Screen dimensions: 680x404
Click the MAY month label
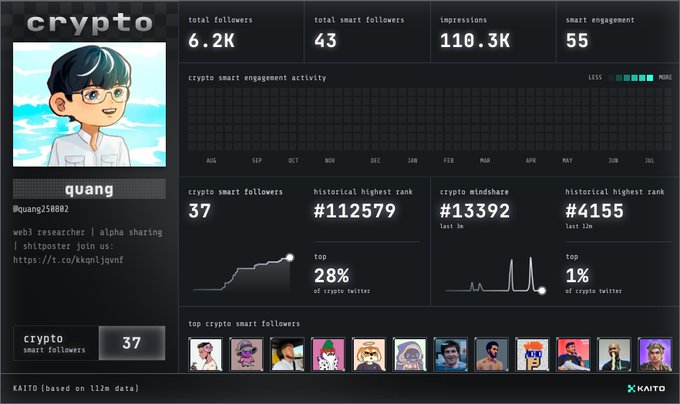[567, 160]
